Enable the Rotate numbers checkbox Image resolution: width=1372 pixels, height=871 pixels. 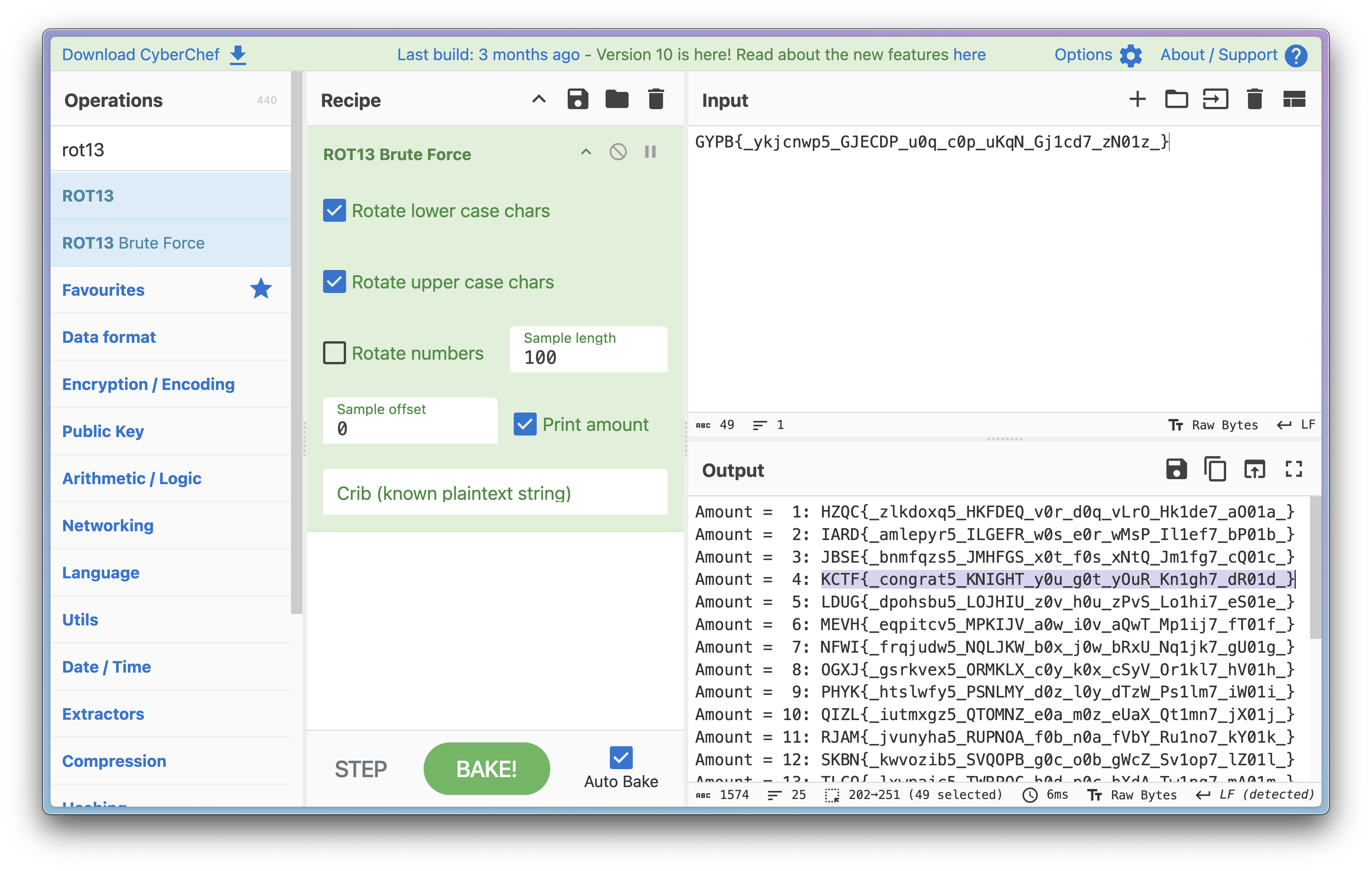pyautogui.click(x=335, y=354)
